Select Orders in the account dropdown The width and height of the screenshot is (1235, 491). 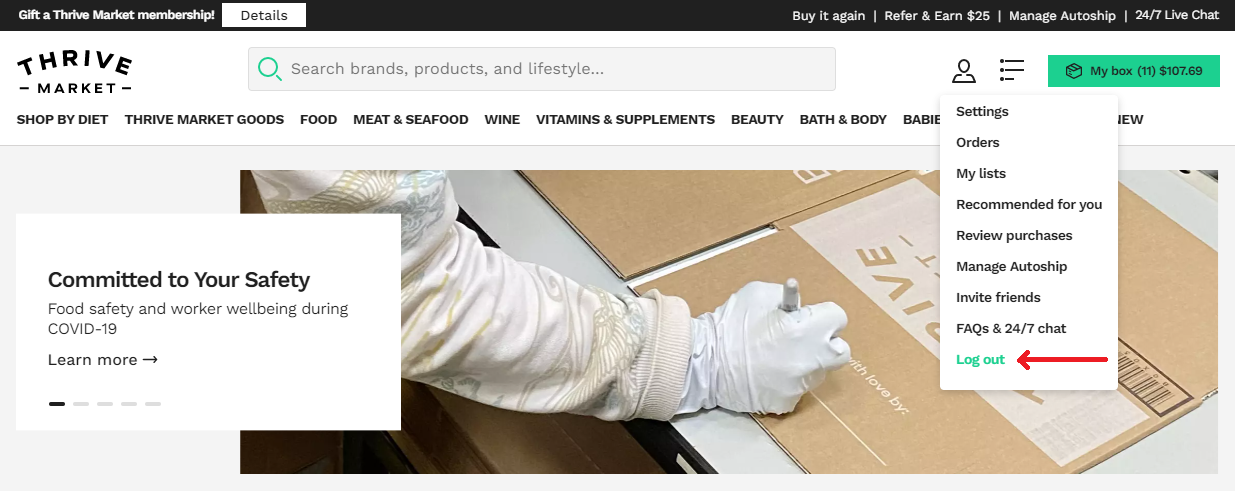[978, 143]
